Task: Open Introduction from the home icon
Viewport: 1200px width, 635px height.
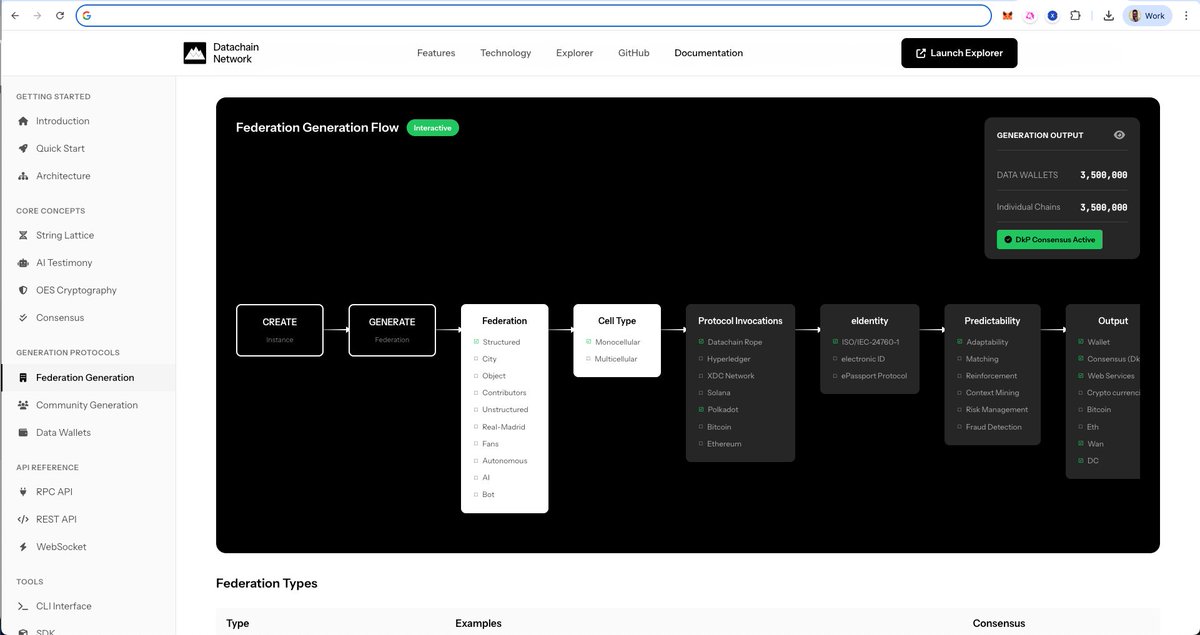Action: coord(24,121)
